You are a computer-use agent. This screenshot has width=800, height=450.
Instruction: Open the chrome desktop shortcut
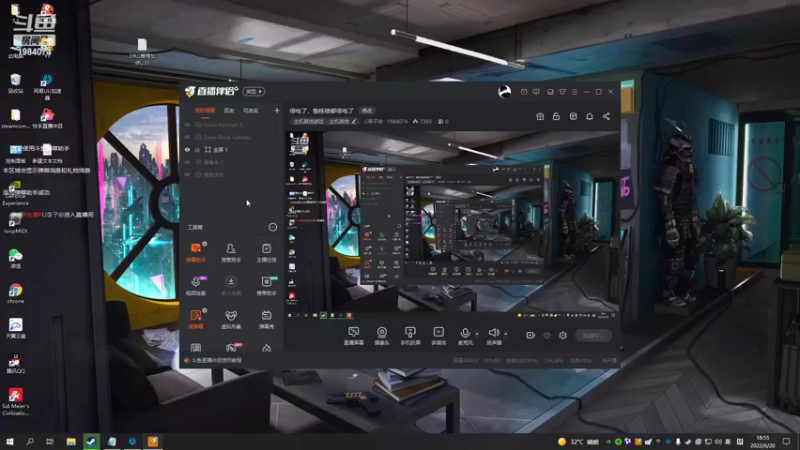15,293
